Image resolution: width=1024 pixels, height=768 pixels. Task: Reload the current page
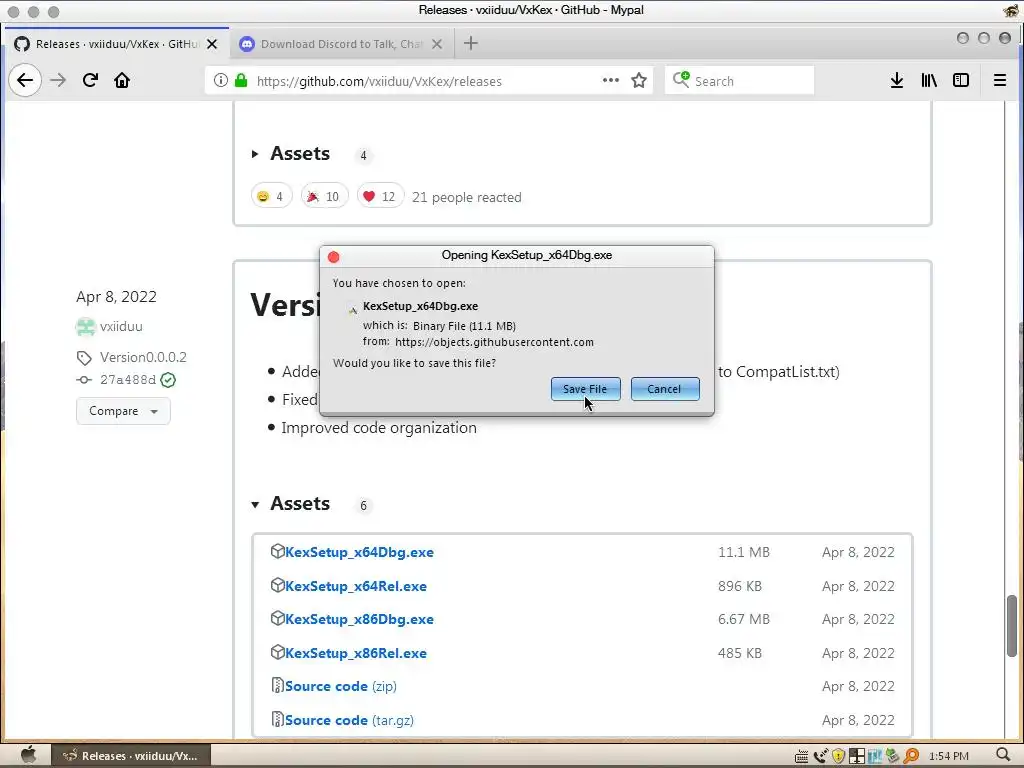90,80
